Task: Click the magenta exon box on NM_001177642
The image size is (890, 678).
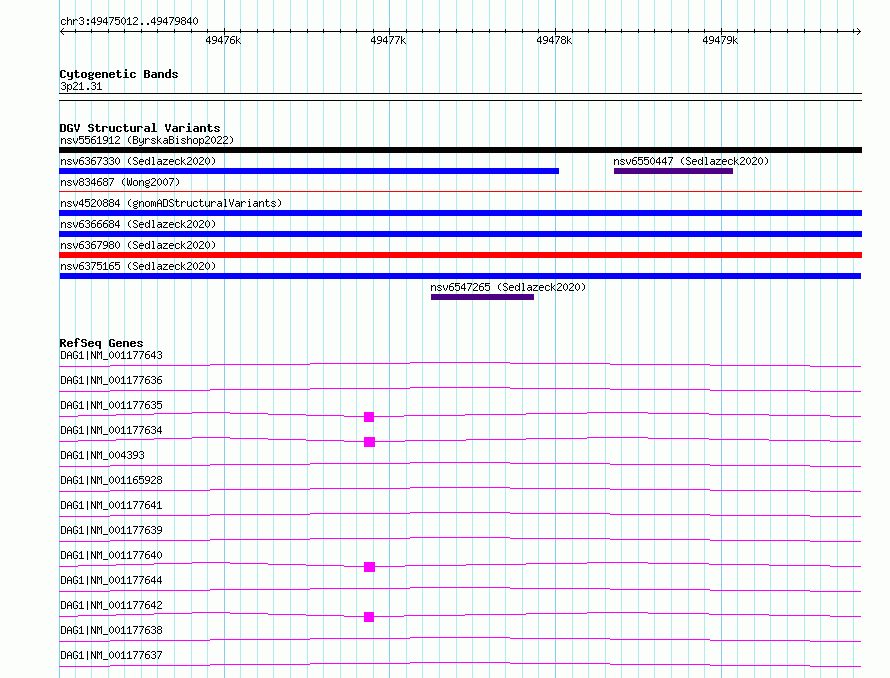Action: (x=369, y=617)
